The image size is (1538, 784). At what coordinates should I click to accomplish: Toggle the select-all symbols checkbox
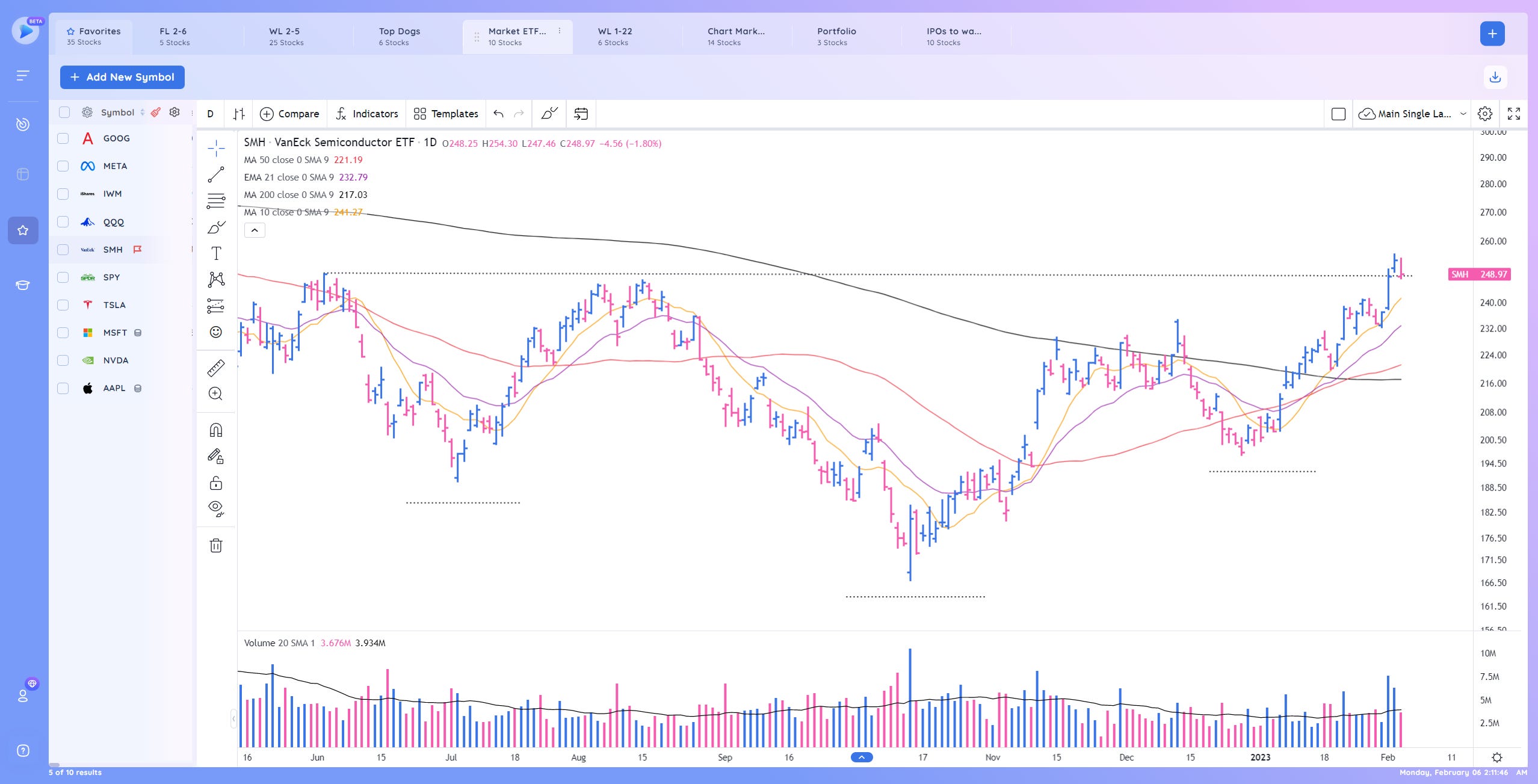point(64,112)
